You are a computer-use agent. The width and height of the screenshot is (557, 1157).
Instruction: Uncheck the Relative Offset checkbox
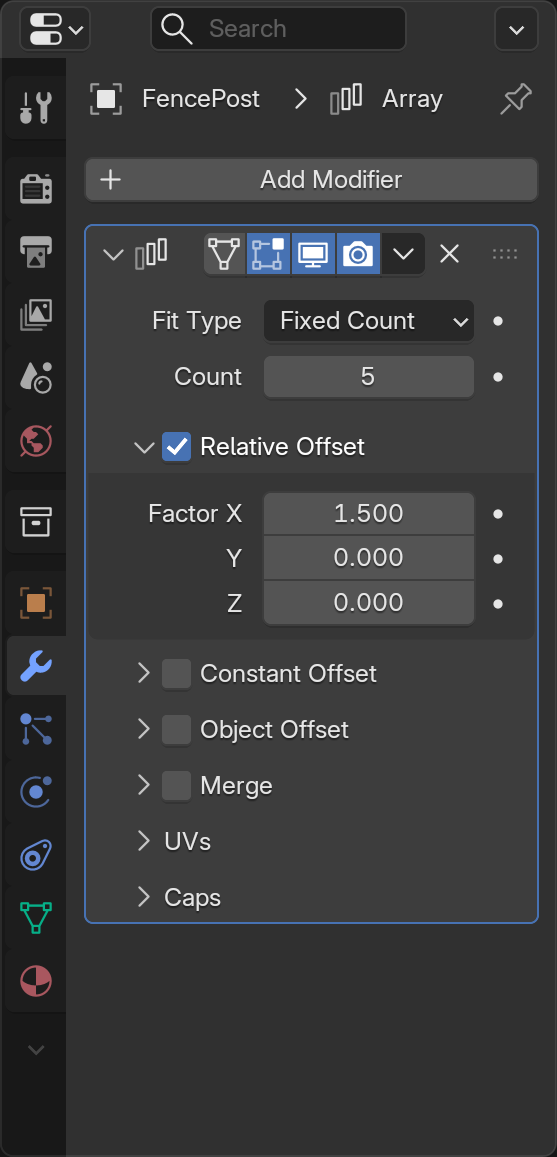pyautogui.click(x=176, y=446)
